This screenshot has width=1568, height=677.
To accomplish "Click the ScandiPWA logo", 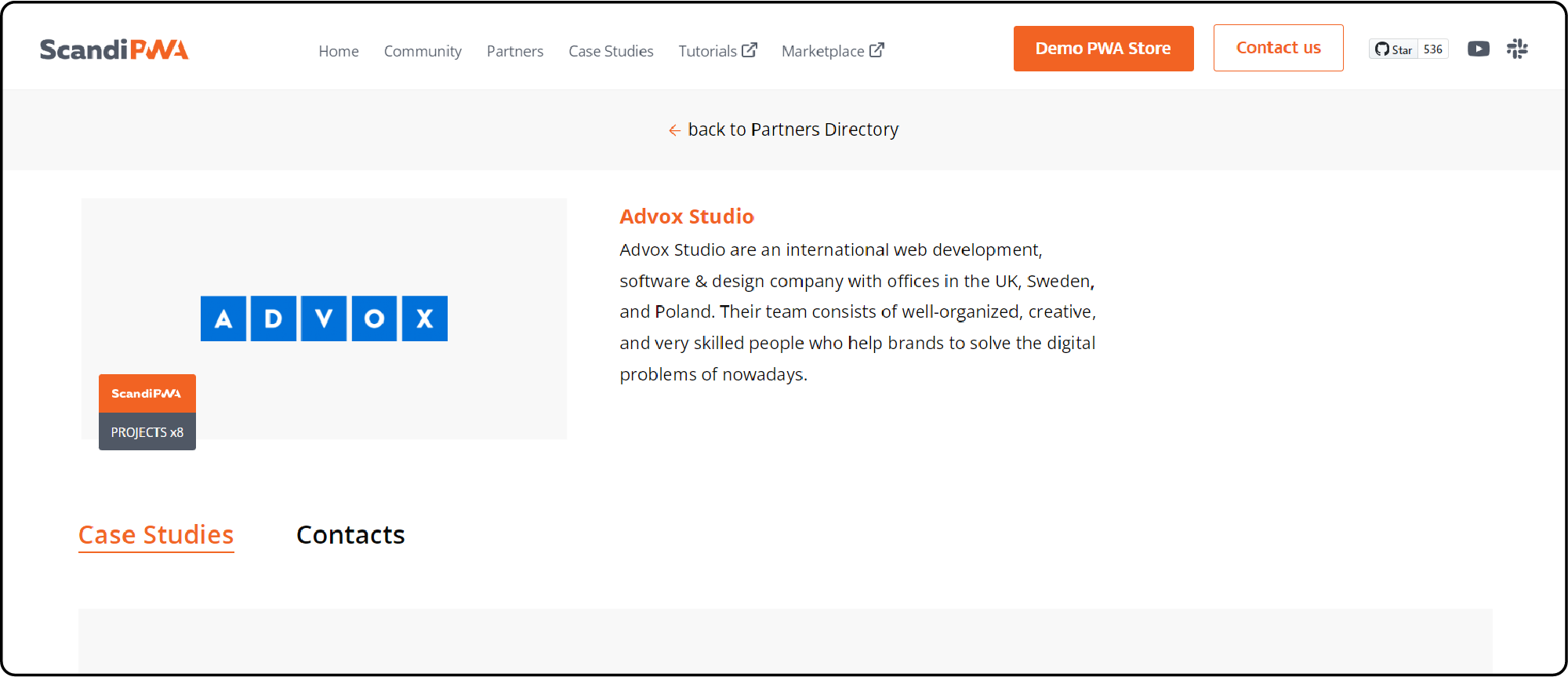I will click(x=114, y=49).
